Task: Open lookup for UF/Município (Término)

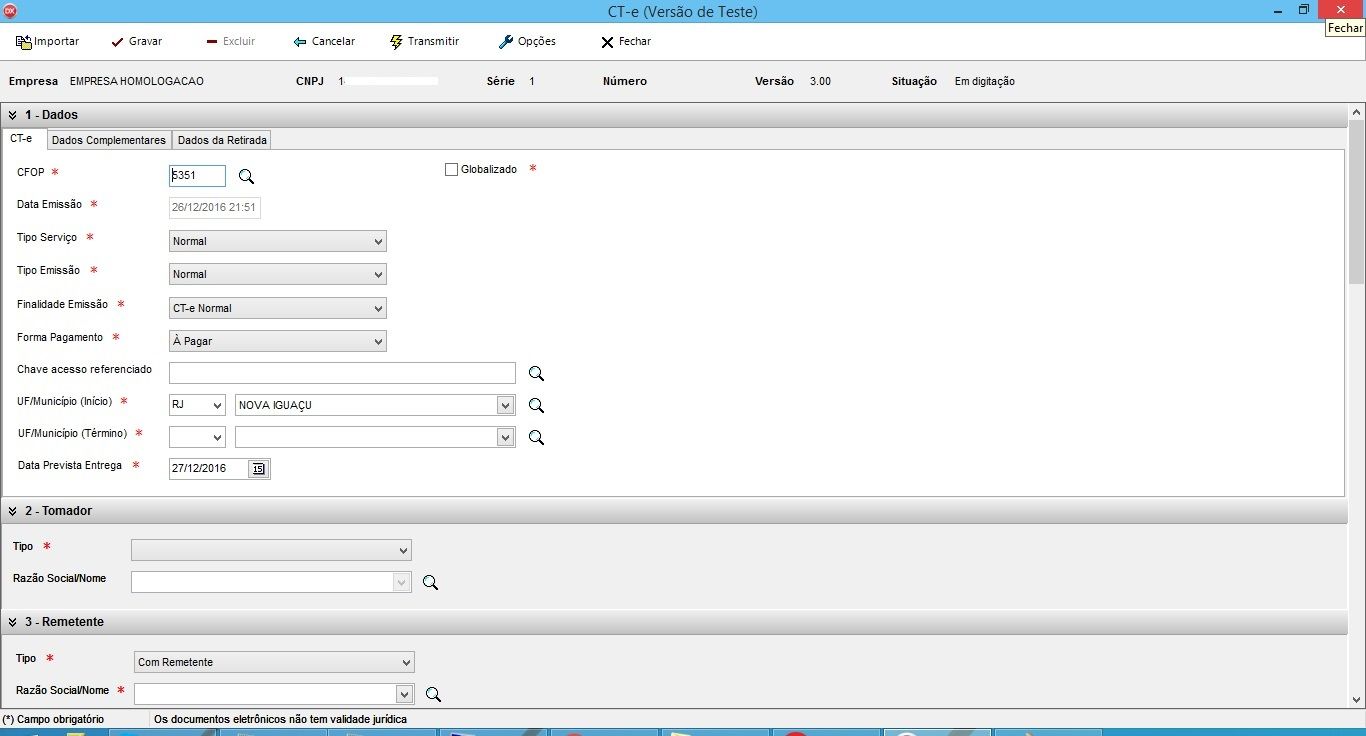Action: [536, 437]
